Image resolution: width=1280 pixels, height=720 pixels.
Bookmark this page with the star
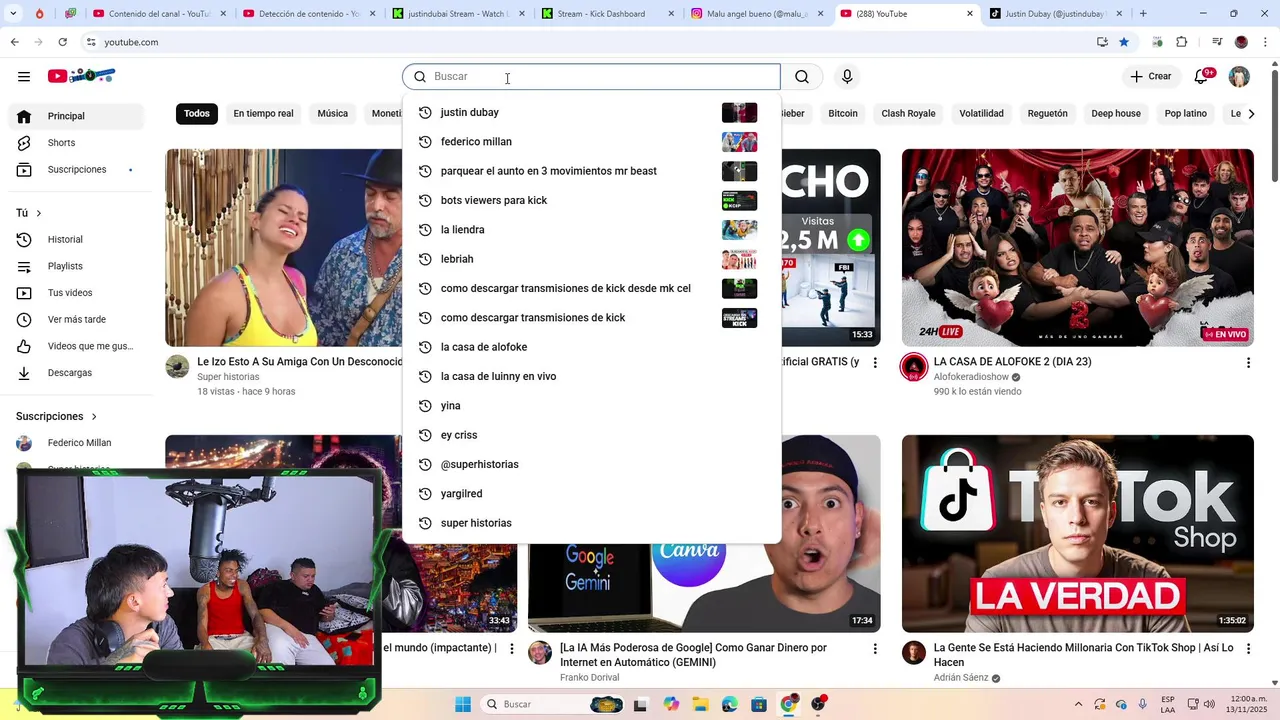pos(1124,42)
